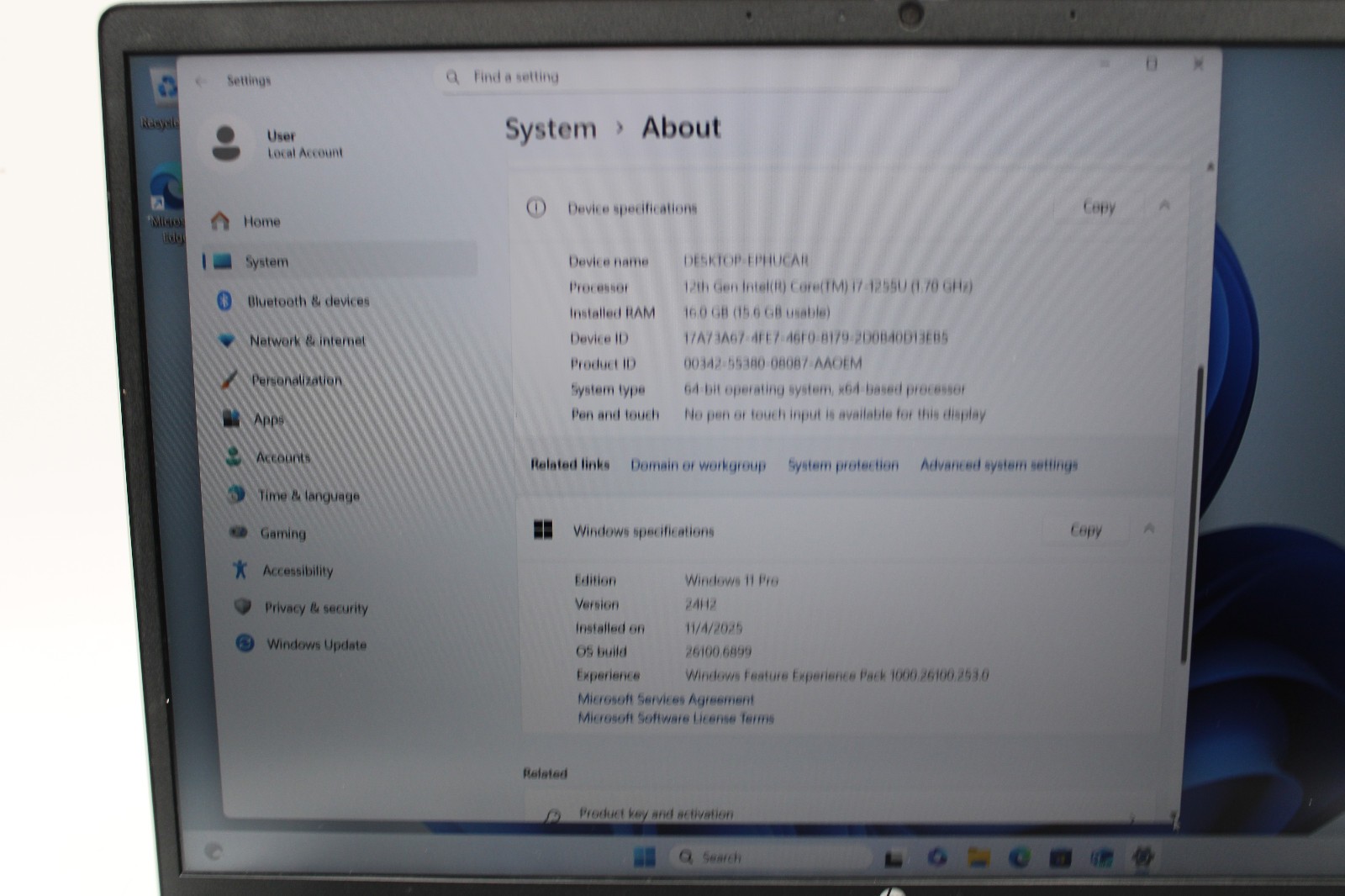This screenshot has width=1345, height=896.
Task: Open the System protection link
Action: 843,465
